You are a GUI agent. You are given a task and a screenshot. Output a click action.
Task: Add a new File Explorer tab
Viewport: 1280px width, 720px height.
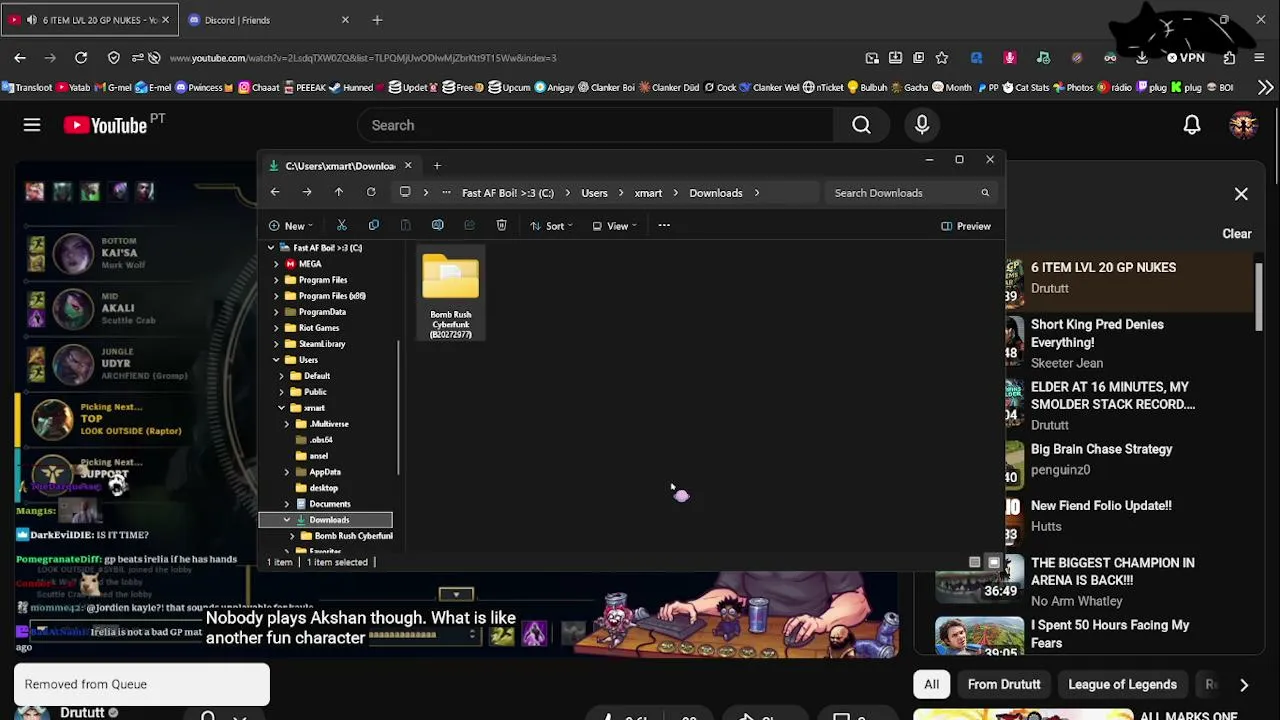[x=437, y=166]
